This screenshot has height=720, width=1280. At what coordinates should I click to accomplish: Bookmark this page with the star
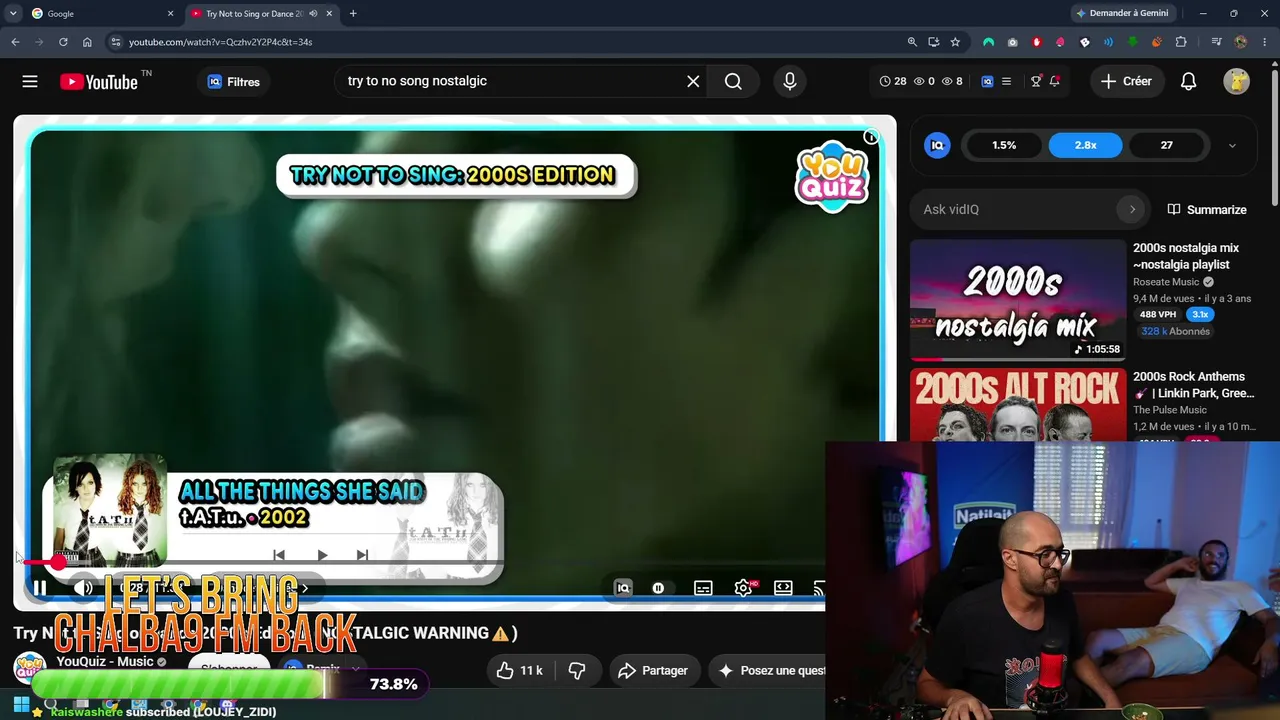[x=955, y=42]
